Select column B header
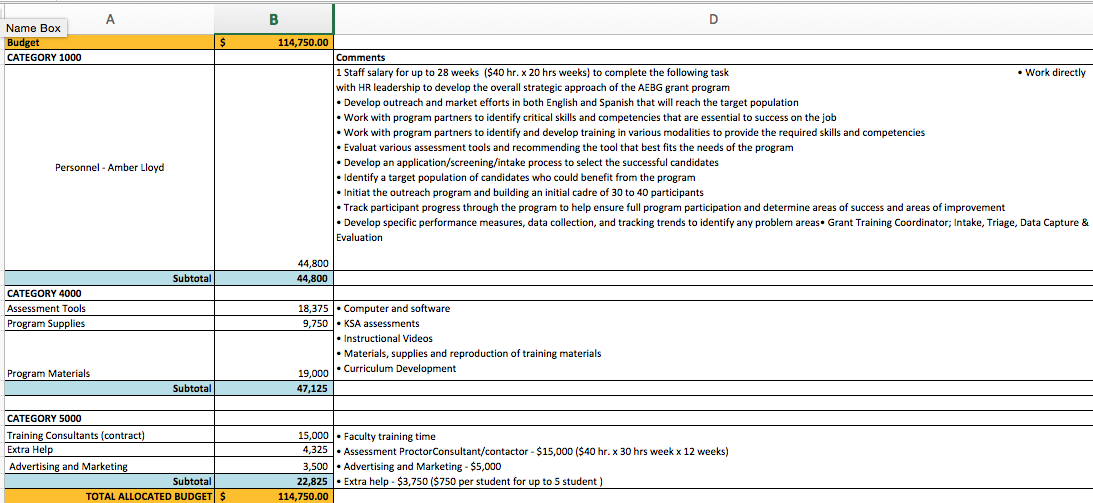The width and height of the screenshot is (1093, 503). [x=273, y=16]
